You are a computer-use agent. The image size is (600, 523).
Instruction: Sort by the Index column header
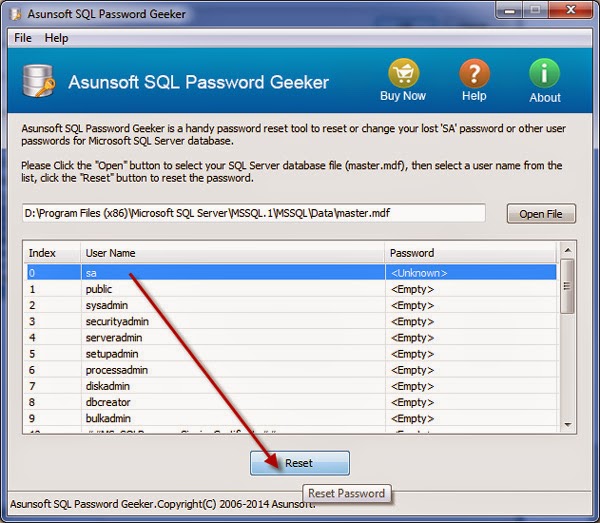tap(53, 253)
